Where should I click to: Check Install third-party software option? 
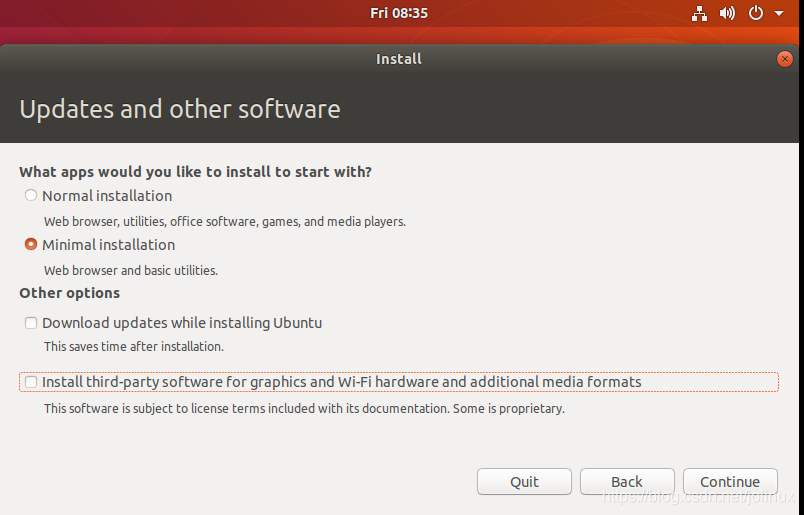[x=31, y=382]
